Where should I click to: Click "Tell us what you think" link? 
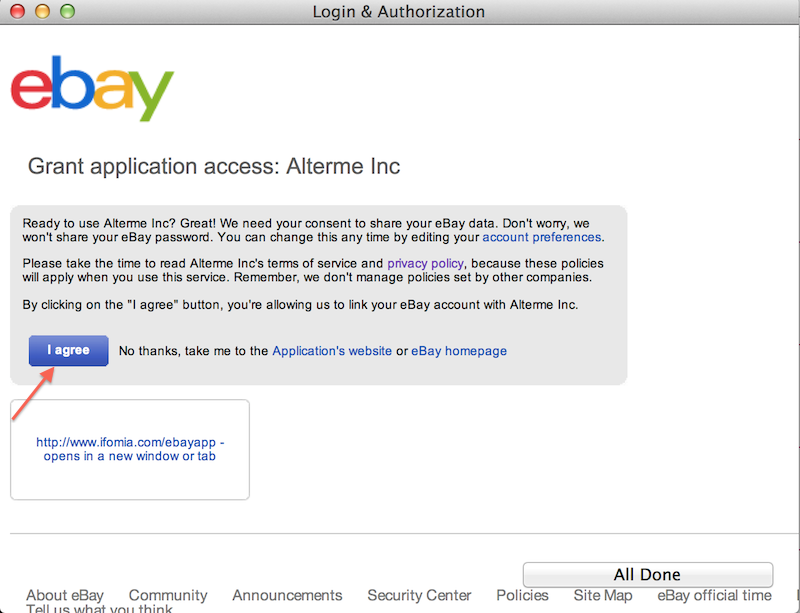[99, 608]
